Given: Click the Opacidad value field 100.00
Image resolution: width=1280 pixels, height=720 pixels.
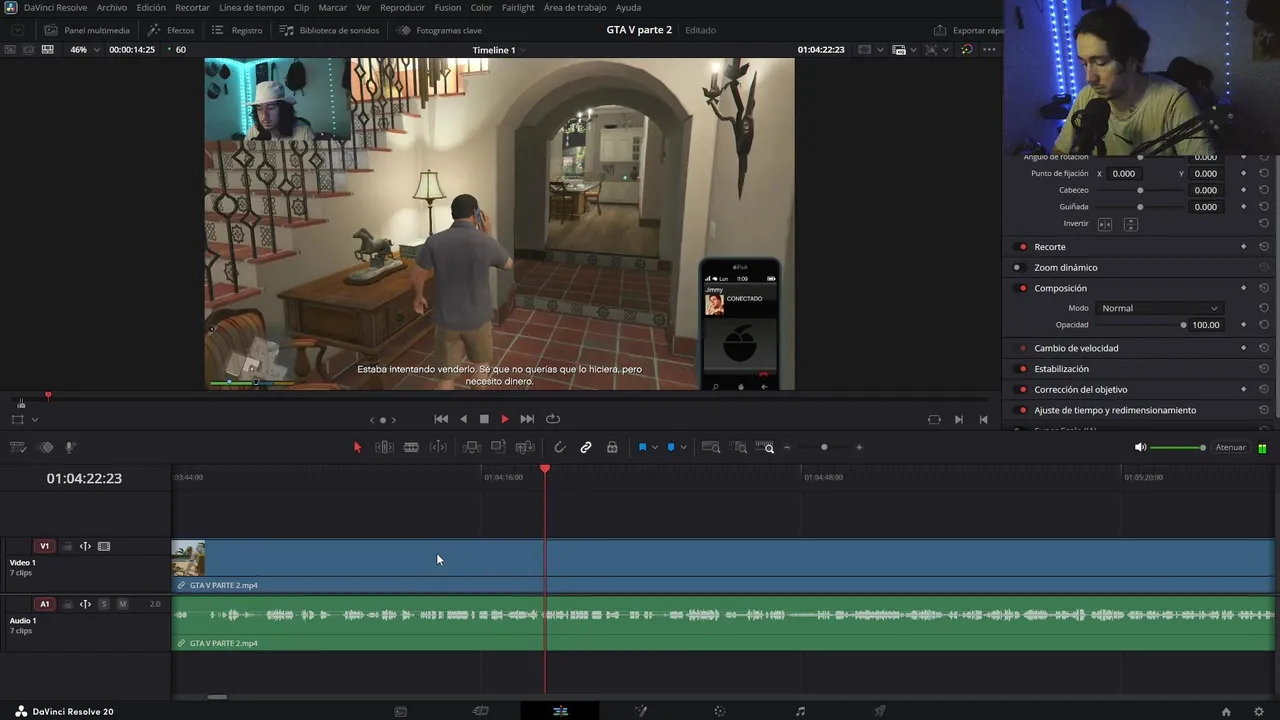Looking at the screenshot, I should tap(1206, 325).
